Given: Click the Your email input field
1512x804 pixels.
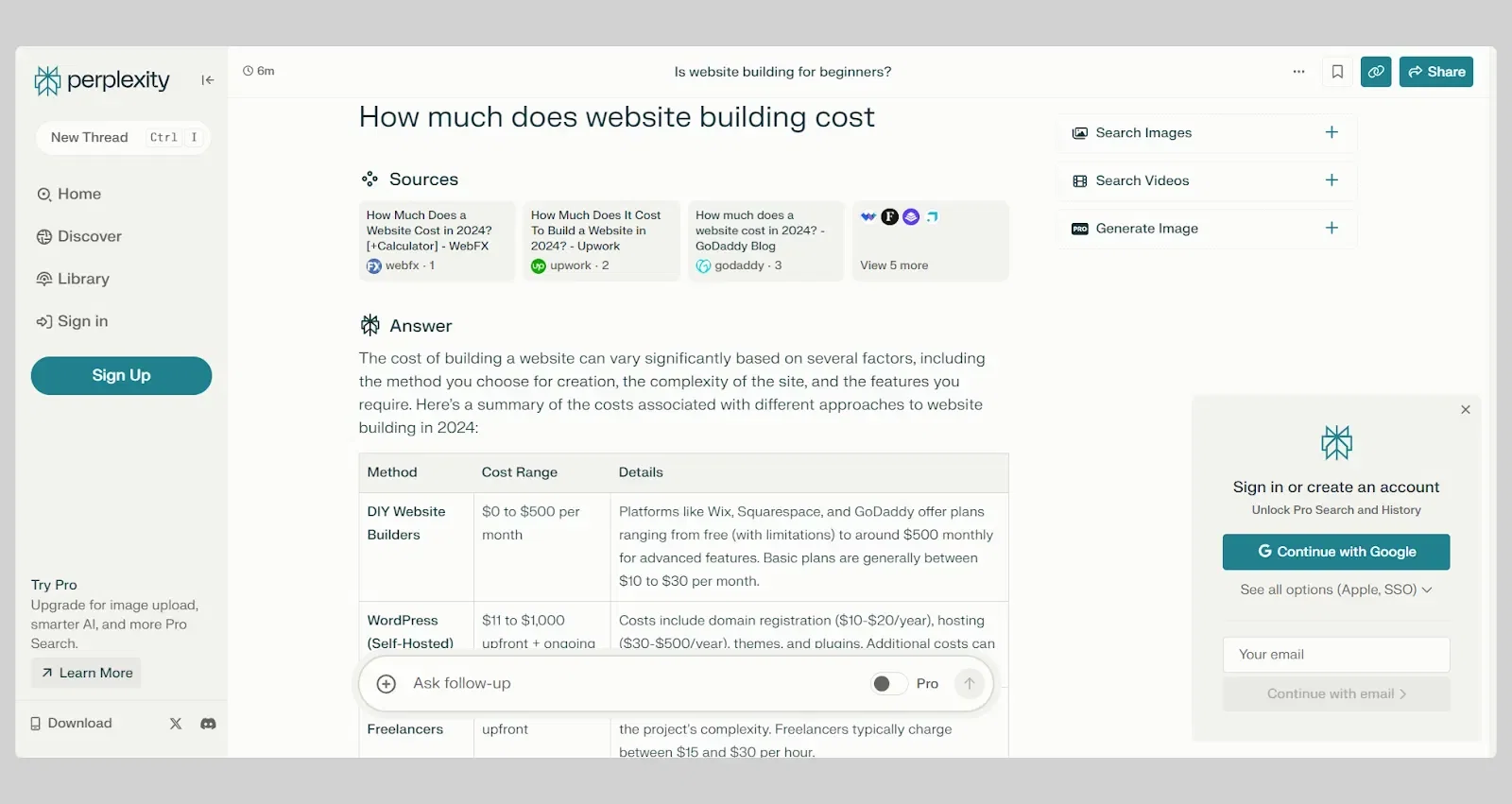Looking at the screenshot, I should point(1336,655).
